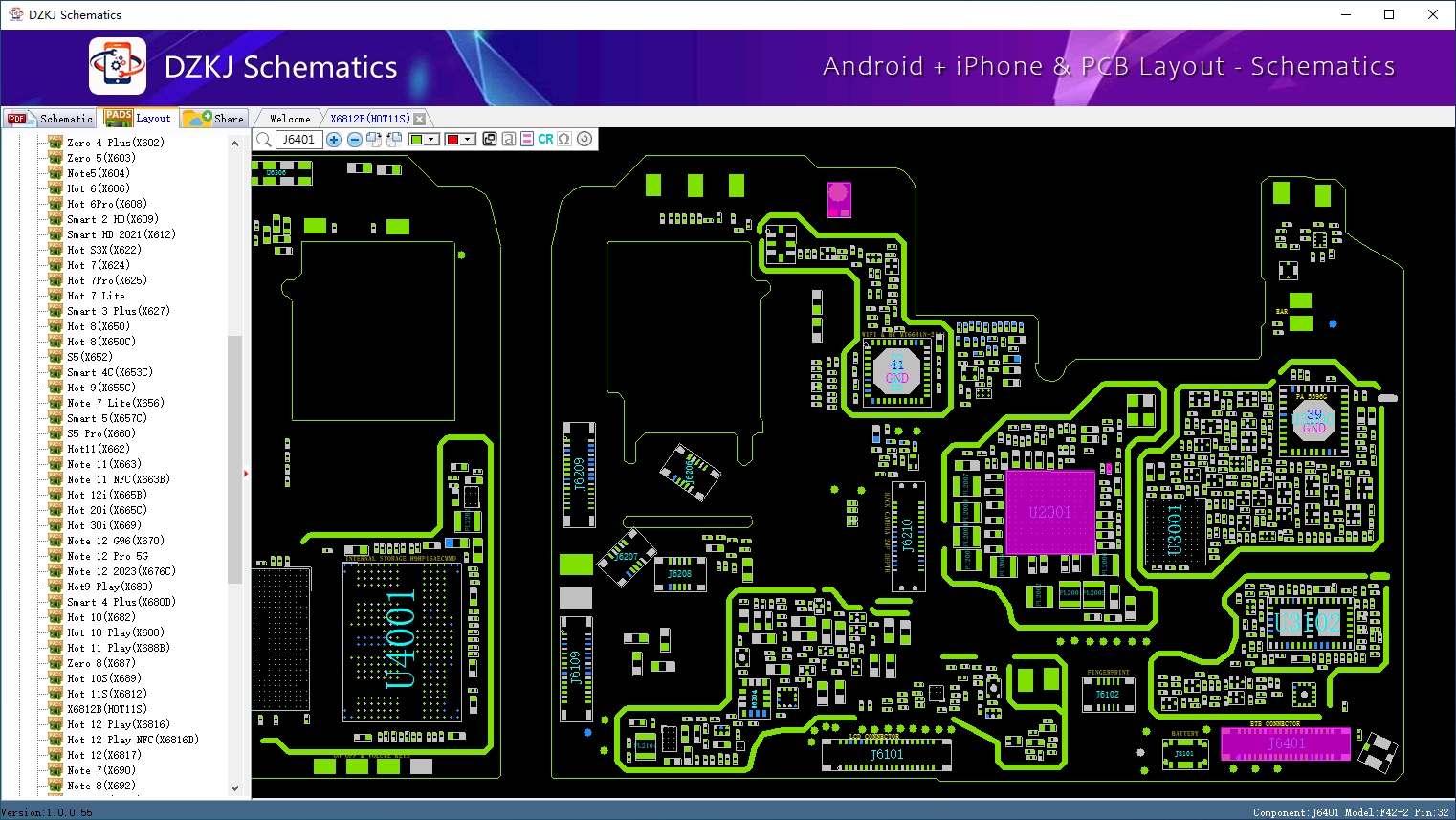
Task: Select component U3001 on the layout
Action: tap(1176, 531)
